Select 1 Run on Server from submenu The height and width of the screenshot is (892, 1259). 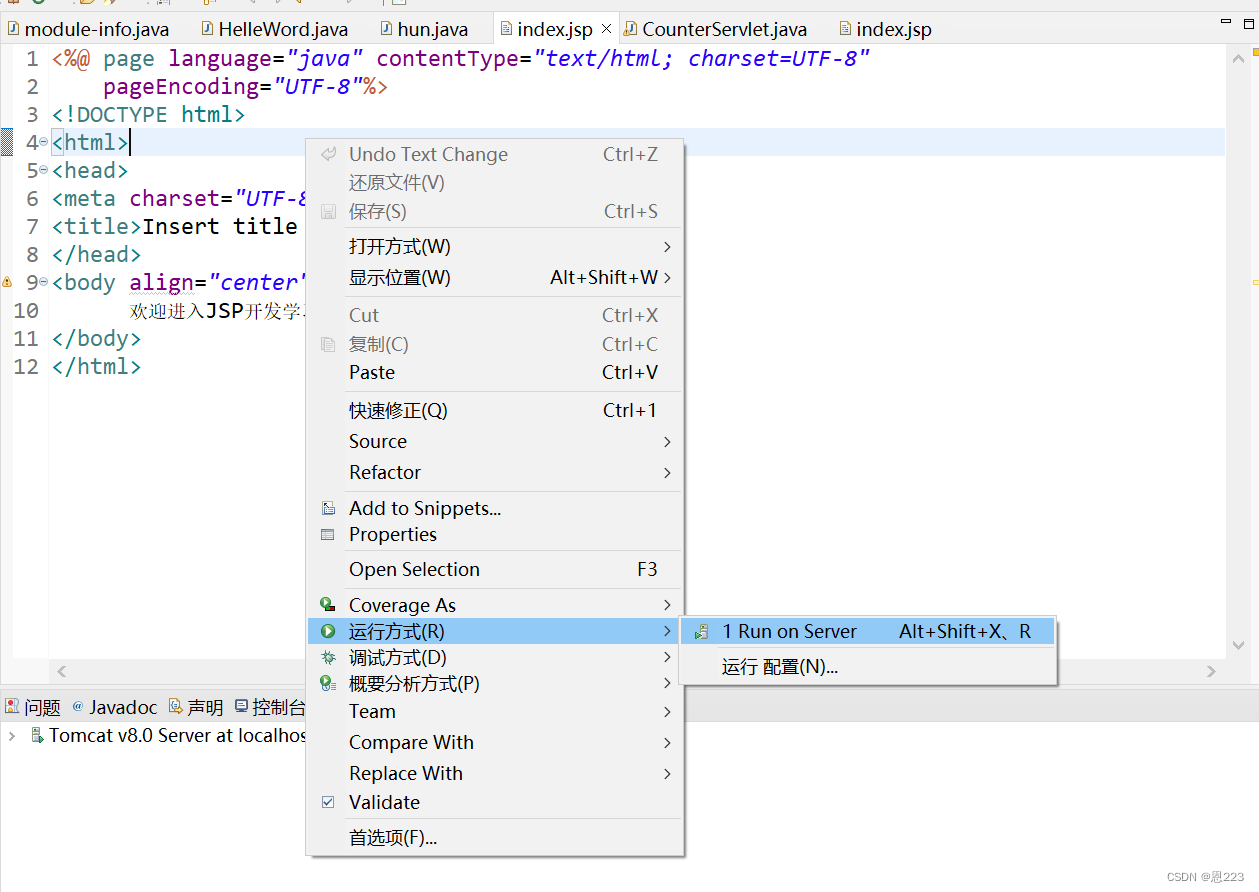(790, 630)
